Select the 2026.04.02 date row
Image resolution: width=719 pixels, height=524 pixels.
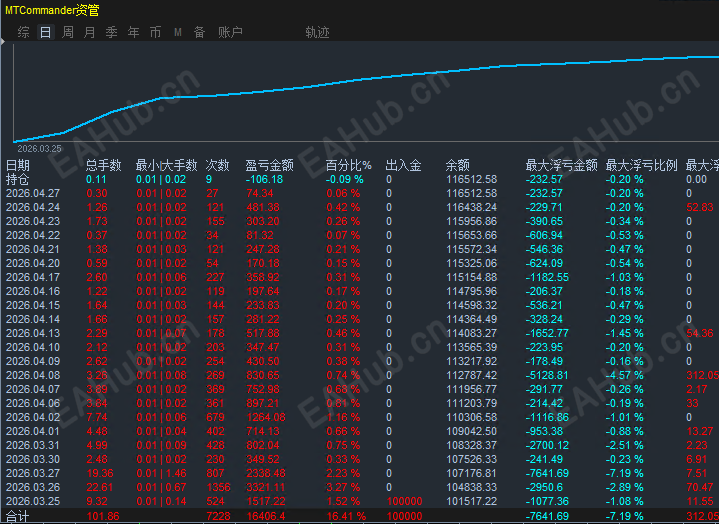(x=360, y=417)
